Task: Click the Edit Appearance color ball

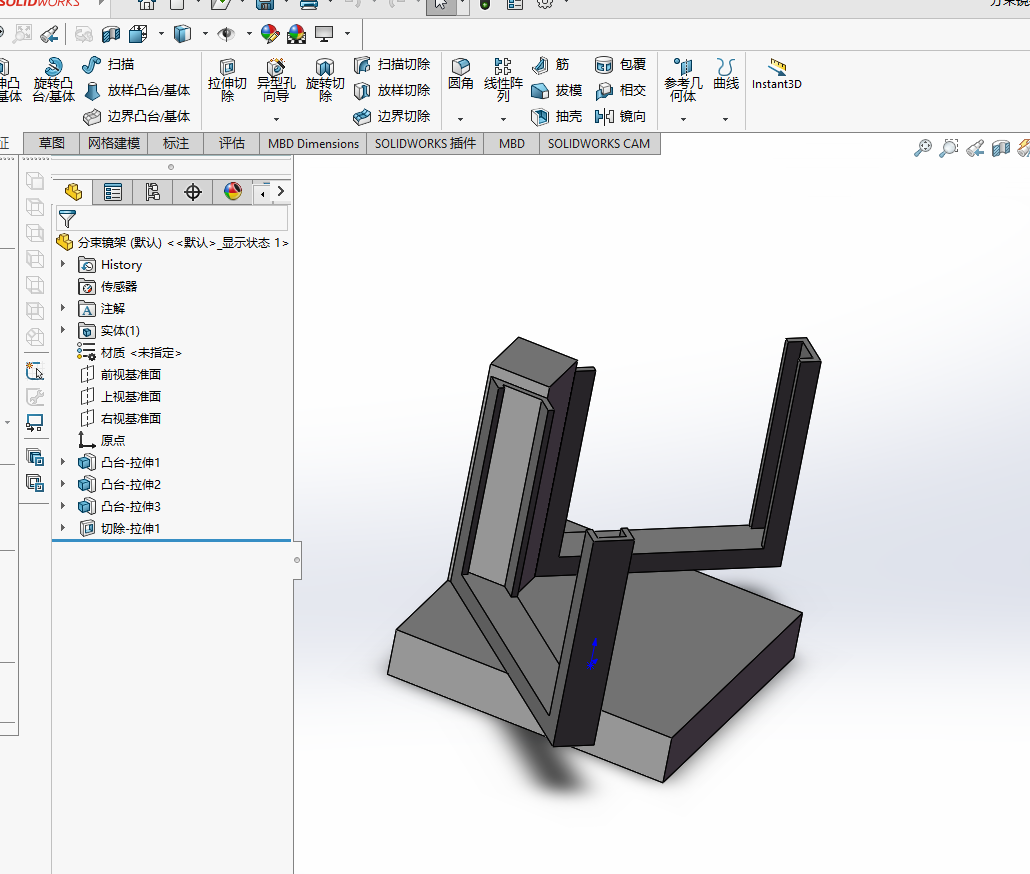Action: (x=270, y=33)
